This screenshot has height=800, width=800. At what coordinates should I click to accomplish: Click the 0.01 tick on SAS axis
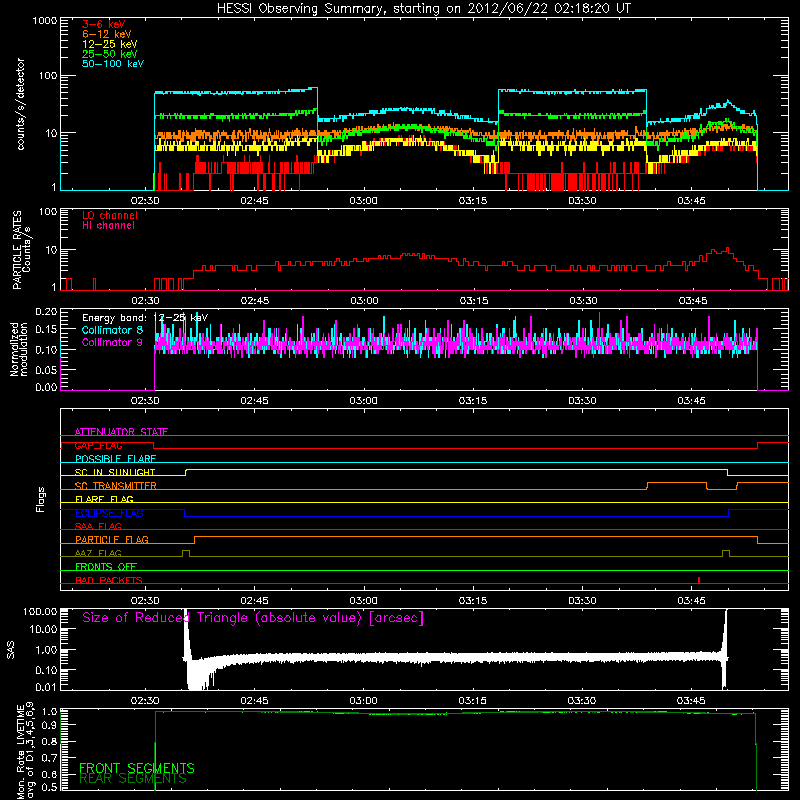tap(46, 687)
